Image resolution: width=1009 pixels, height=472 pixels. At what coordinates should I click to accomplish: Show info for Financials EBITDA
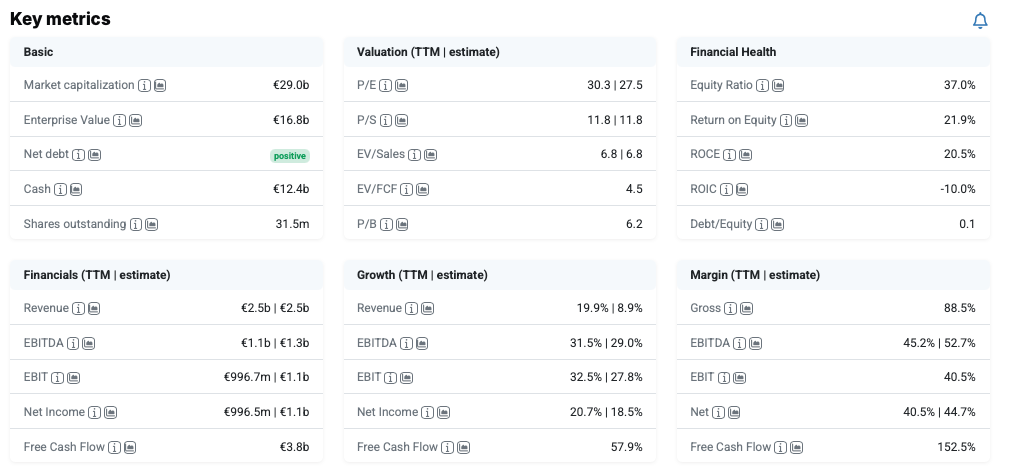pyautogui.click(x=73, y=344)
